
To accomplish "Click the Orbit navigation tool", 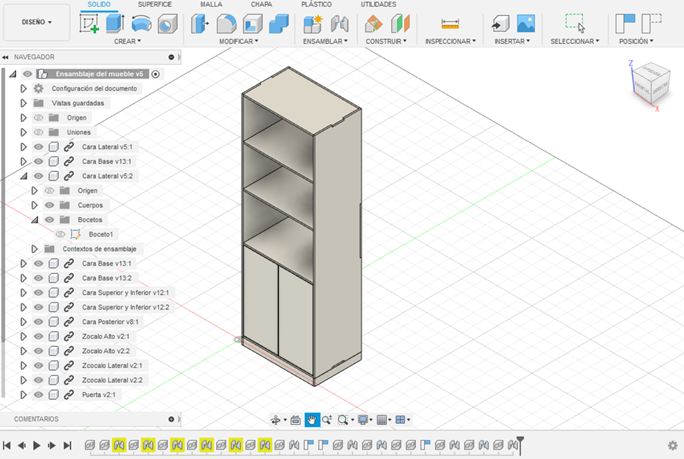I will point(275,420).
